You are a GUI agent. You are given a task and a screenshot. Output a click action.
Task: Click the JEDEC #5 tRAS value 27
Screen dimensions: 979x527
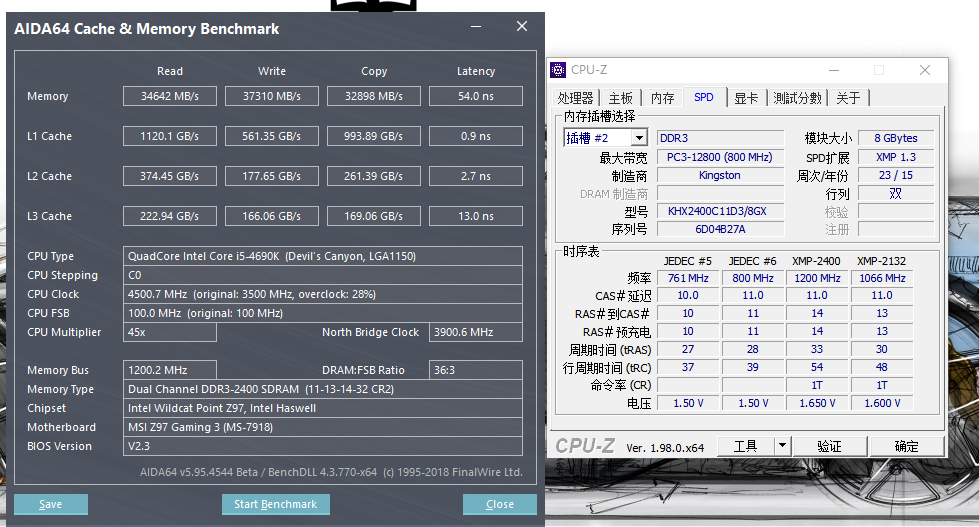point(688,349)
